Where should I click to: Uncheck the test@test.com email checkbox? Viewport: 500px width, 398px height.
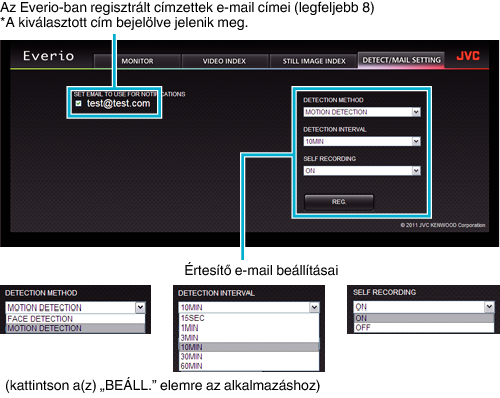pos(78,103)
